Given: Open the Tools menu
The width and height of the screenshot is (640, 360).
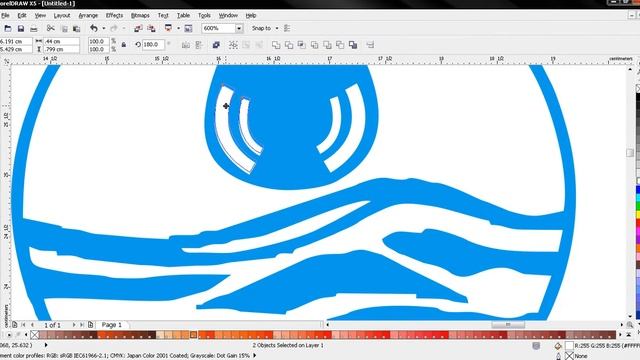Looking at the screenshot, I should pos(204,16).
